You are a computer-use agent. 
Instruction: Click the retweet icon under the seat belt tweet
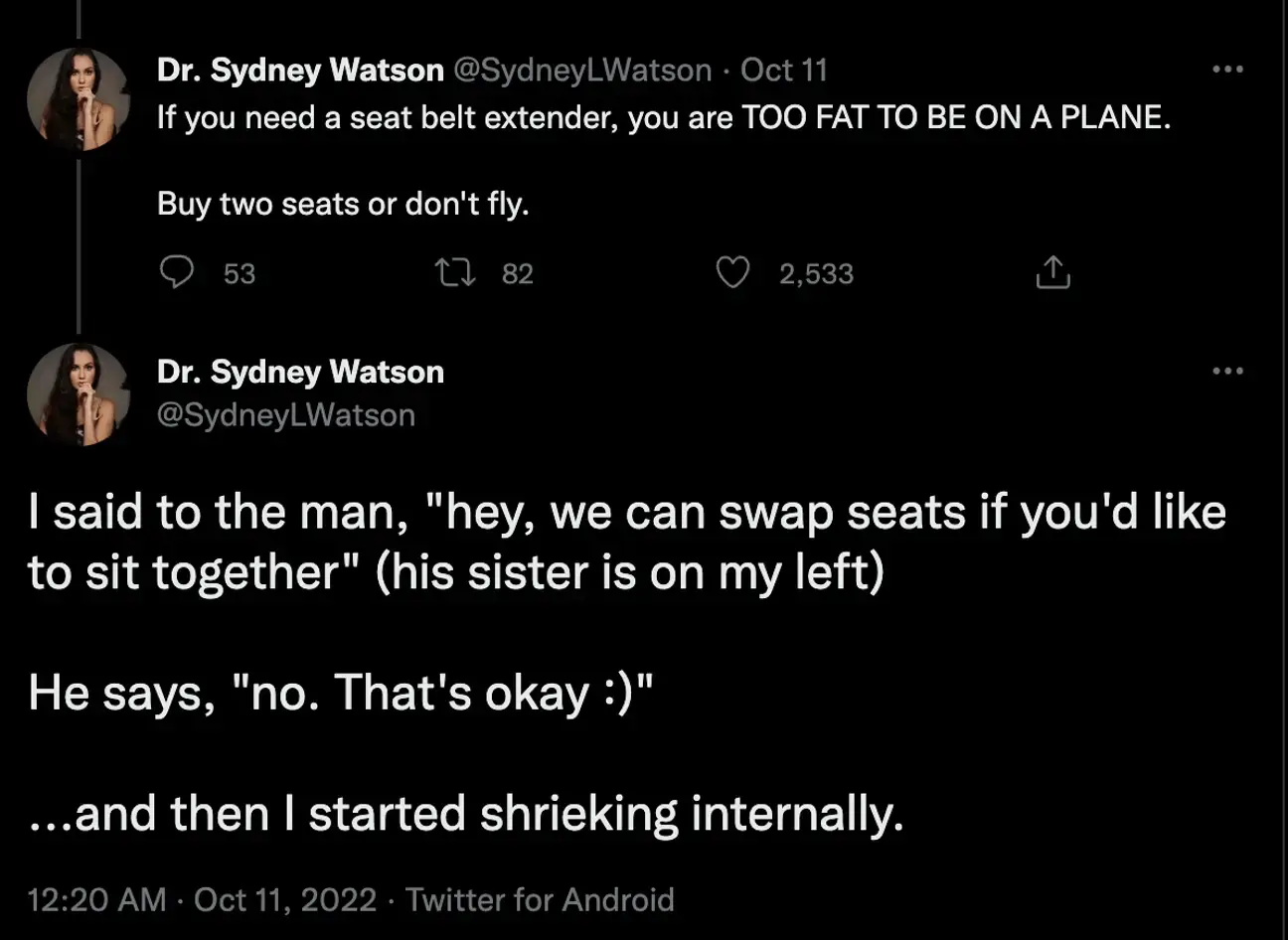click(x=457, y=273)
